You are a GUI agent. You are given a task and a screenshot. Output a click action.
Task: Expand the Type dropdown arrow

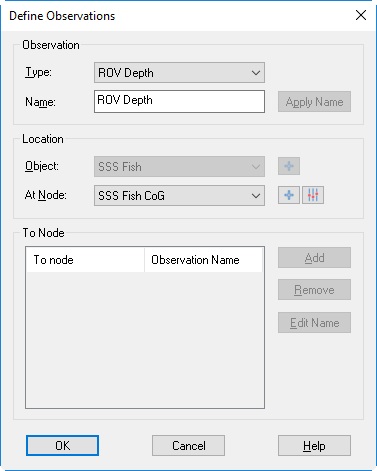point(256,73)
